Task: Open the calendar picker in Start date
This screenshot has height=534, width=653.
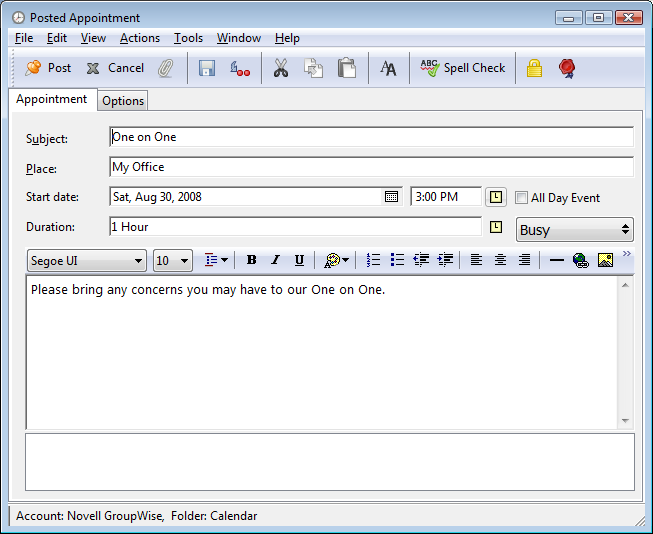Action: (x=391, y=197)
